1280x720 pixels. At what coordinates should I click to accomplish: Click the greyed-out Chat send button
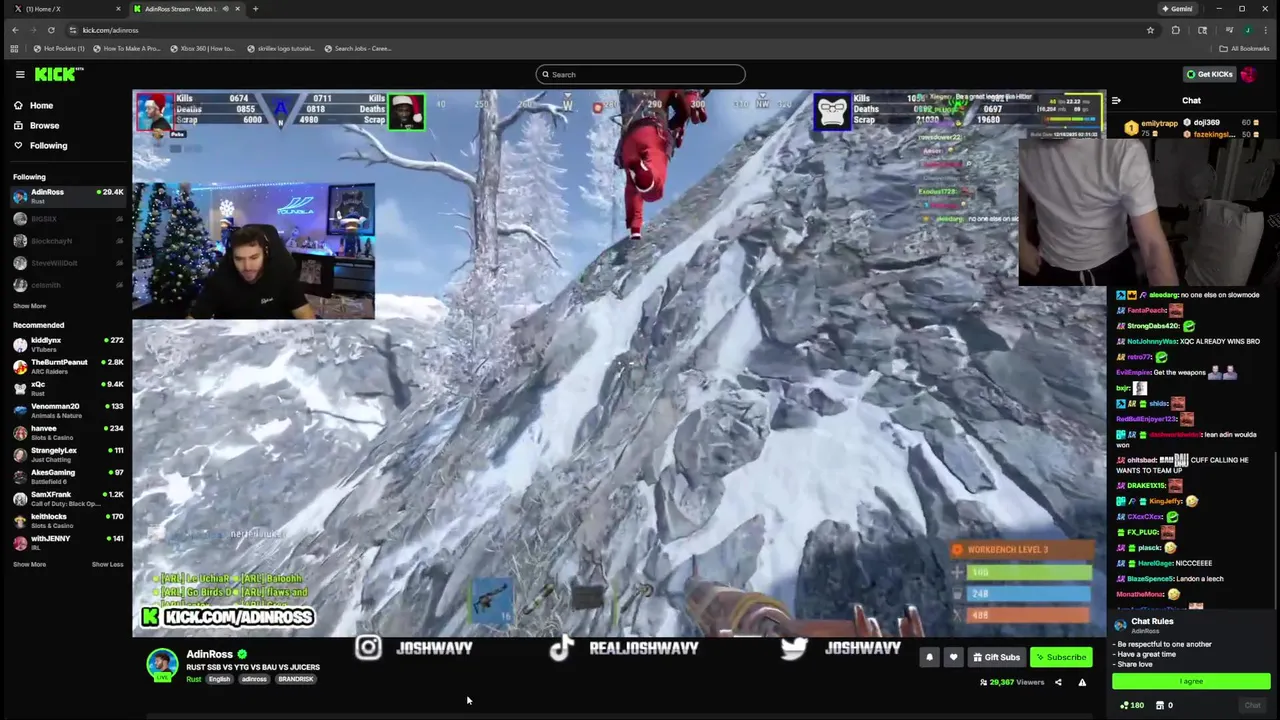pos(1252,705)
